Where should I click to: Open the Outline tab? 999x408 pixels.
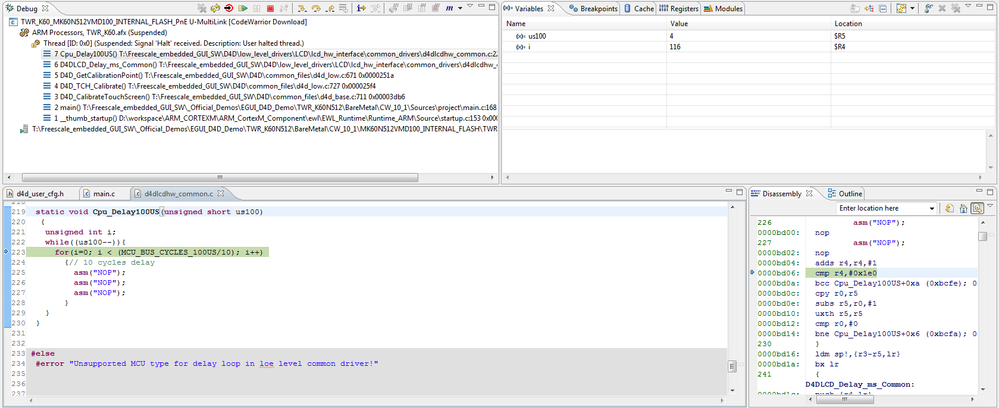[x=844, y=193]
